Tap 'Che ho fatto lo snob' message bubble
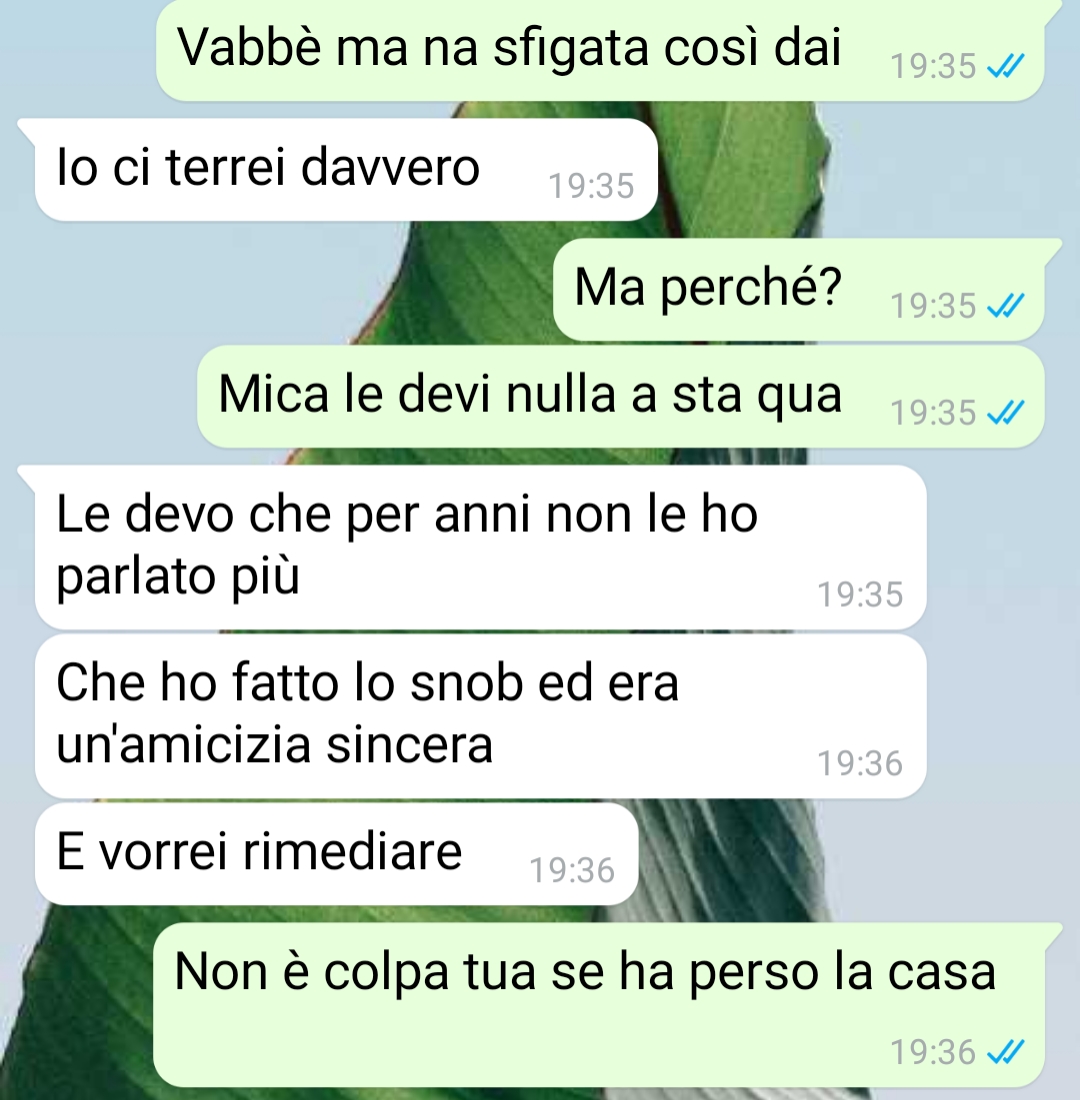 pos(481,716)
